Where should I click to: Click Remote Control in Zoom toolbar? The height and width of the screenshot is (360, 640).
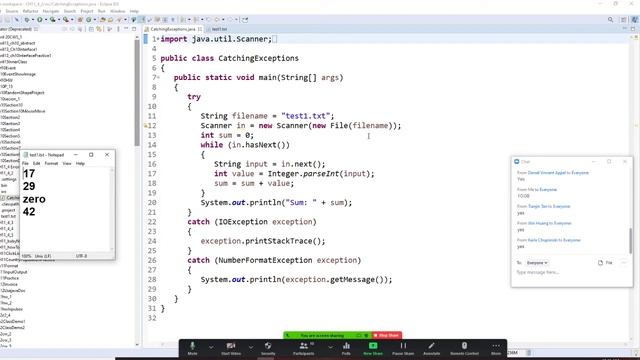pyautogui.click(x=464, y=348)
